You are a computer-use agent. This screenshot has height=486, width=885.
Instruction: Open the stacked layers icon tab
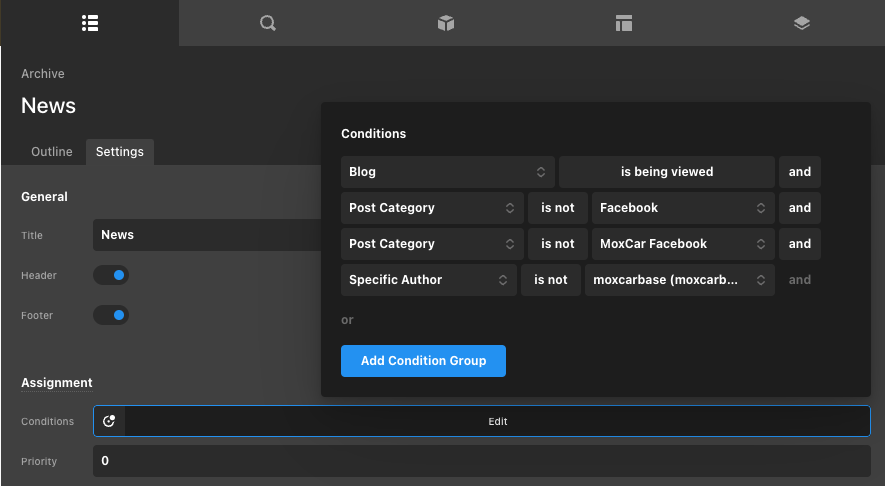(802, 22)
